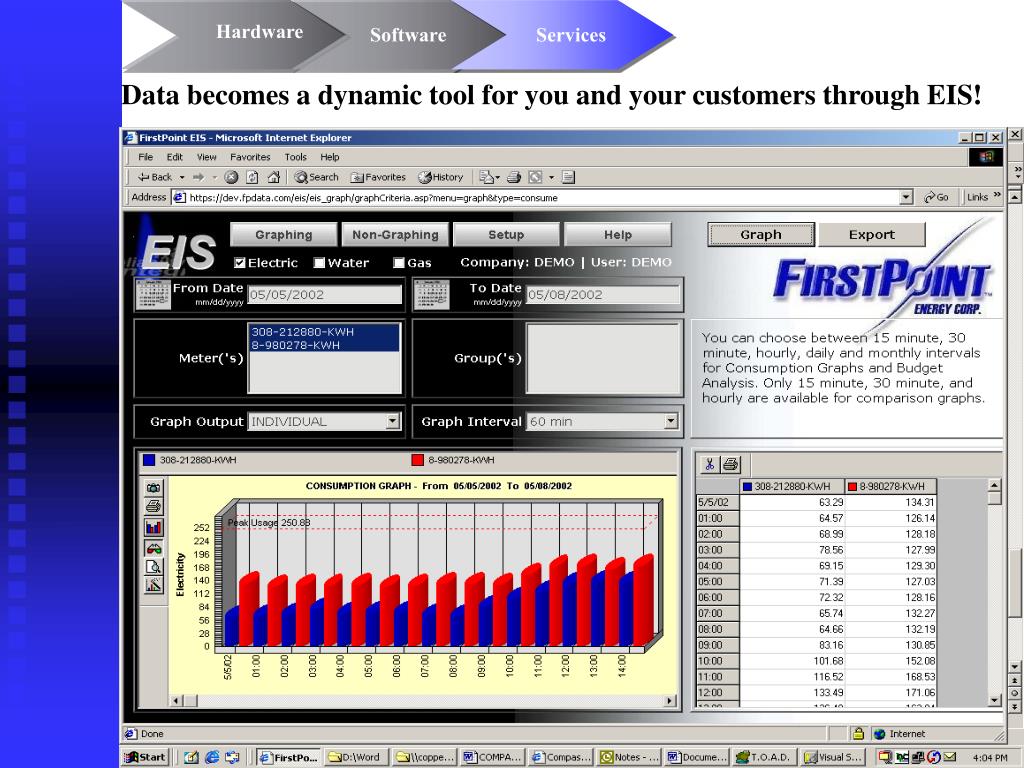Screen dimensions: 1024x768
Task: Expand the Graph Output dropdown
Action: click(392, 421)
